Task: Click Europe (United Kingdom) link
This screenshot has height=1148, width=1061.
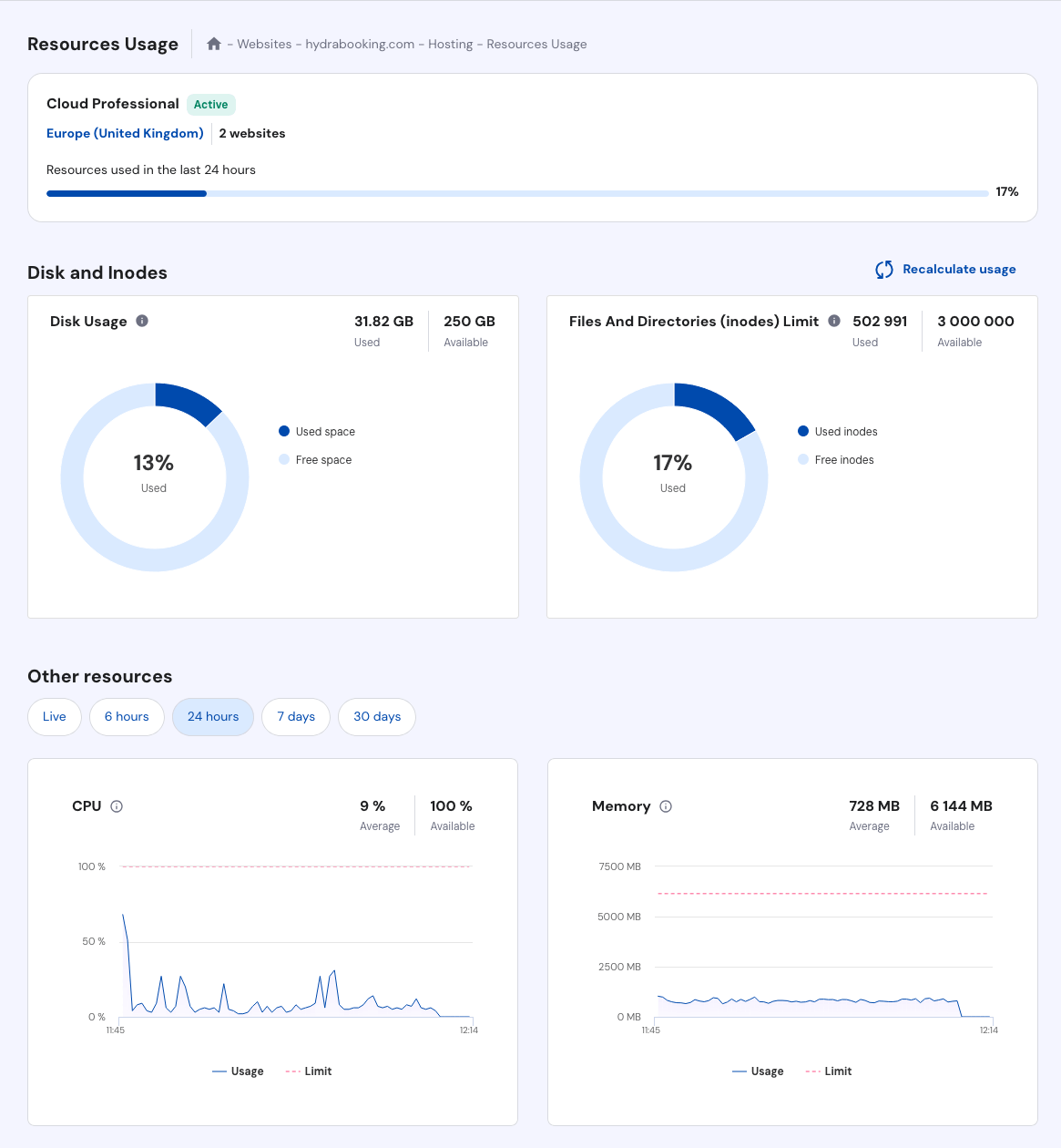Action: click(125, 133)
